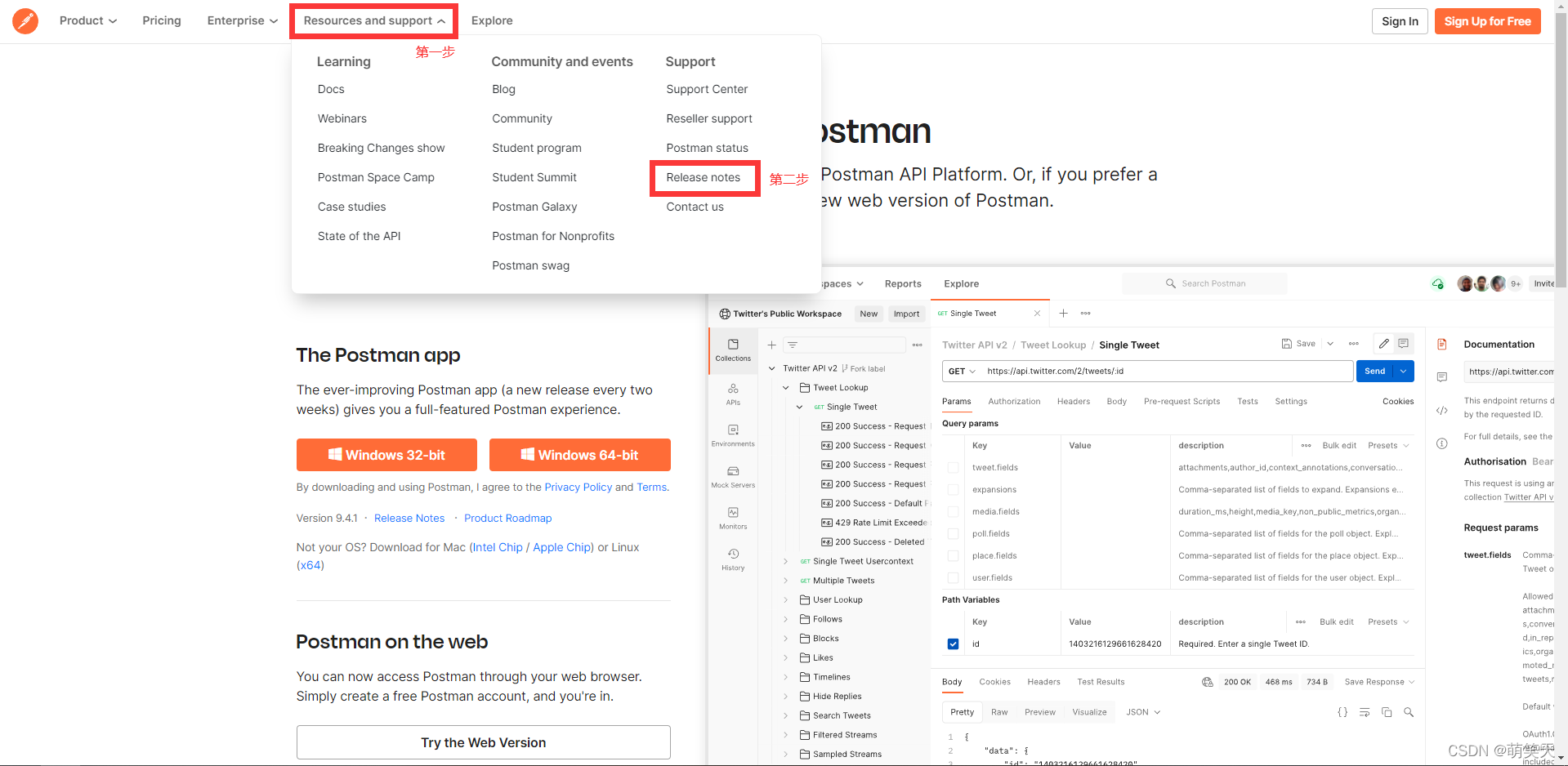Click the page scrollbar down arrow
The image size is (1568, 766).
pos(1561,759)
